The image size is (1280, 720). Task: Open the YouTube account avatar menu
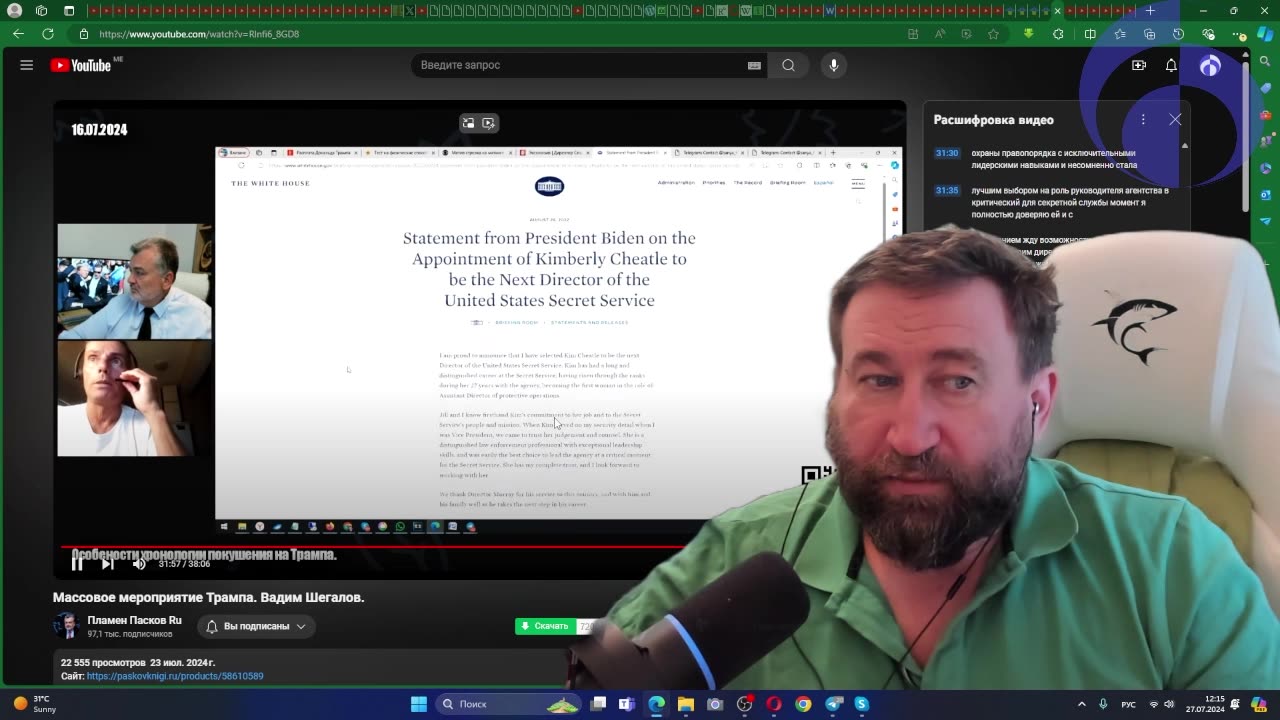pos(1210,66)
